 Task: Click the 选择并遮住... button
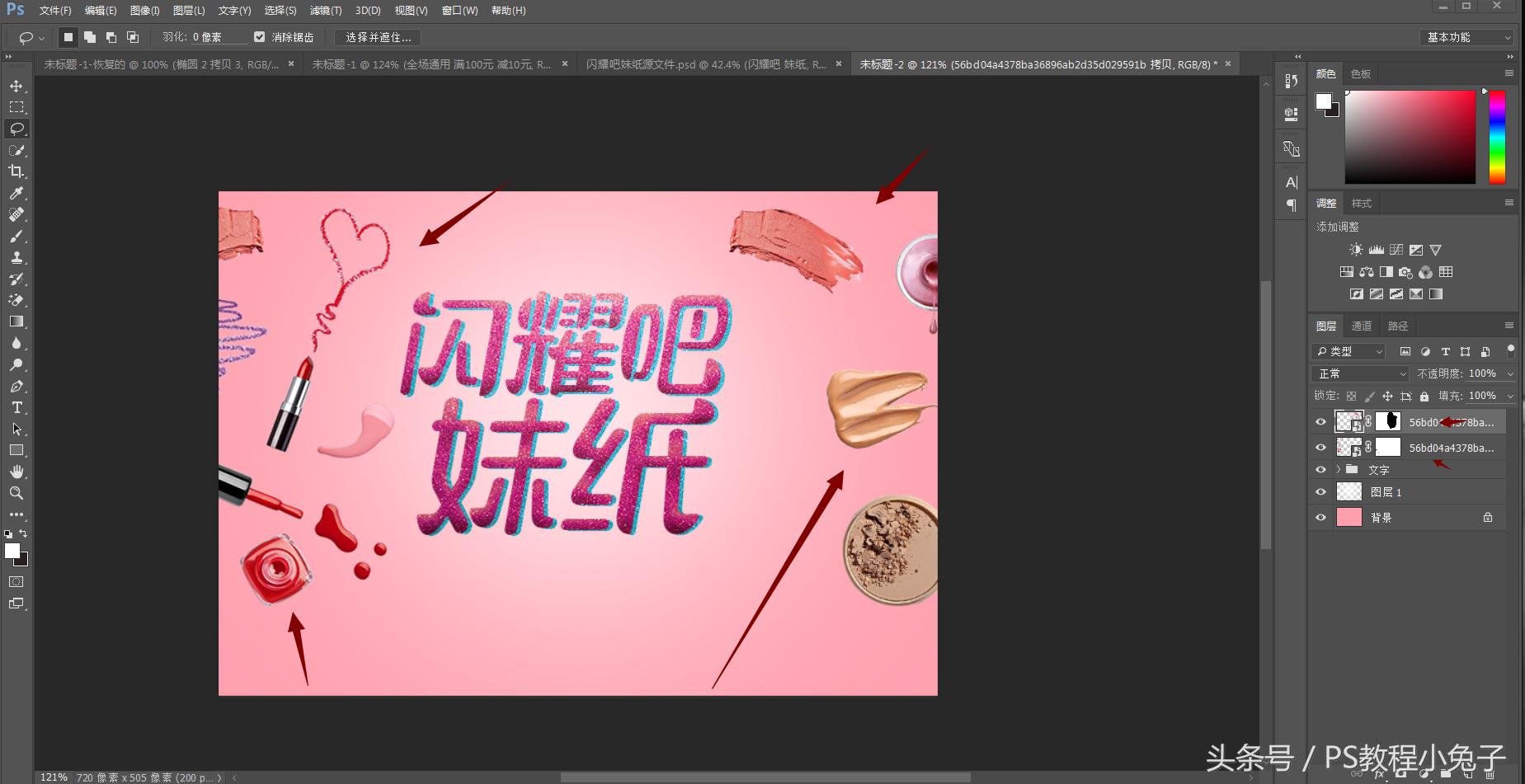pos(378,37)
